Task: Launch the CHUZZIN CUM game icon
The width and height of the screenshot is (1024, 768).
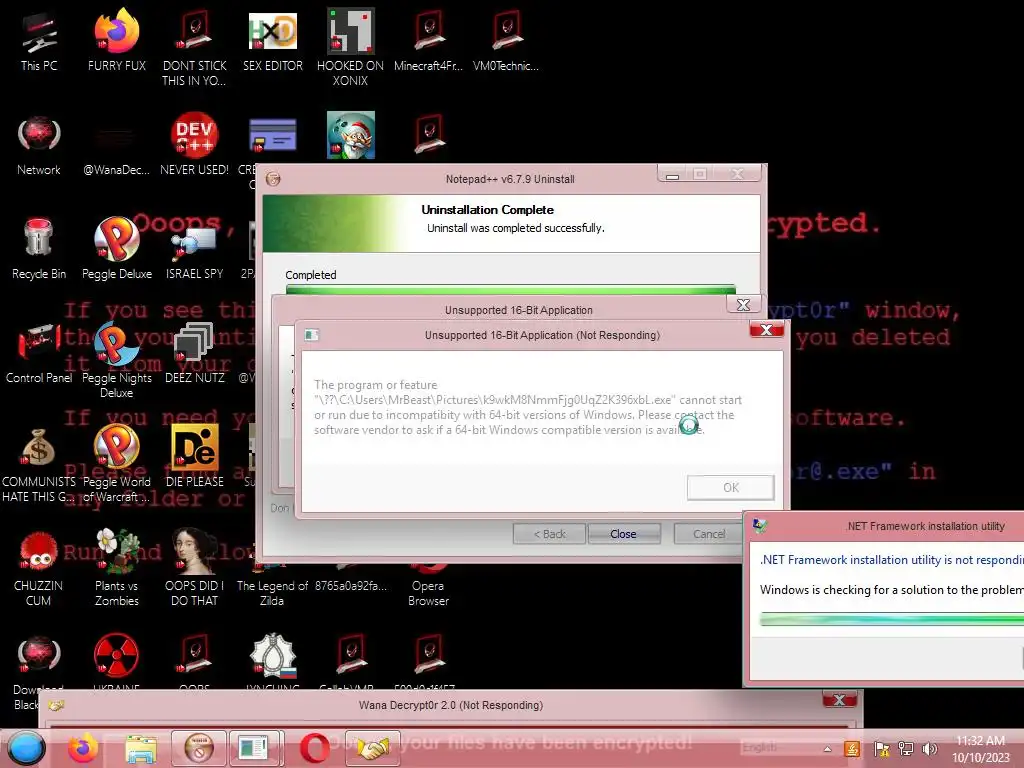Action: [x=39, y=568]
